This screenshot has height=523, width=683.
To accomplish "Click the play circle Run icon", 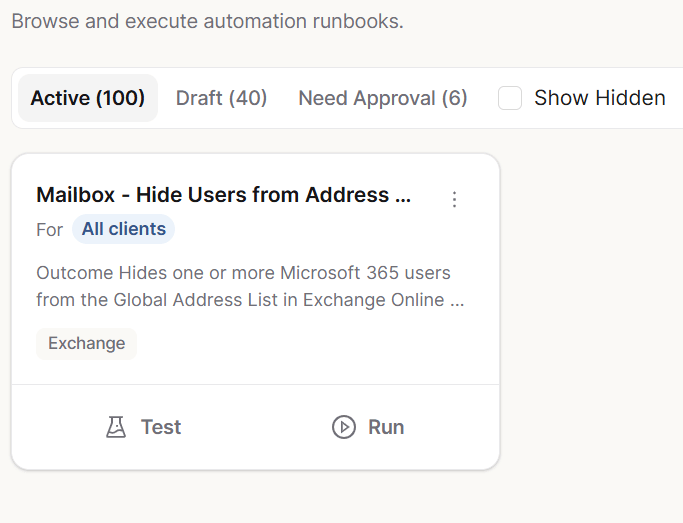I will [344, 427].
